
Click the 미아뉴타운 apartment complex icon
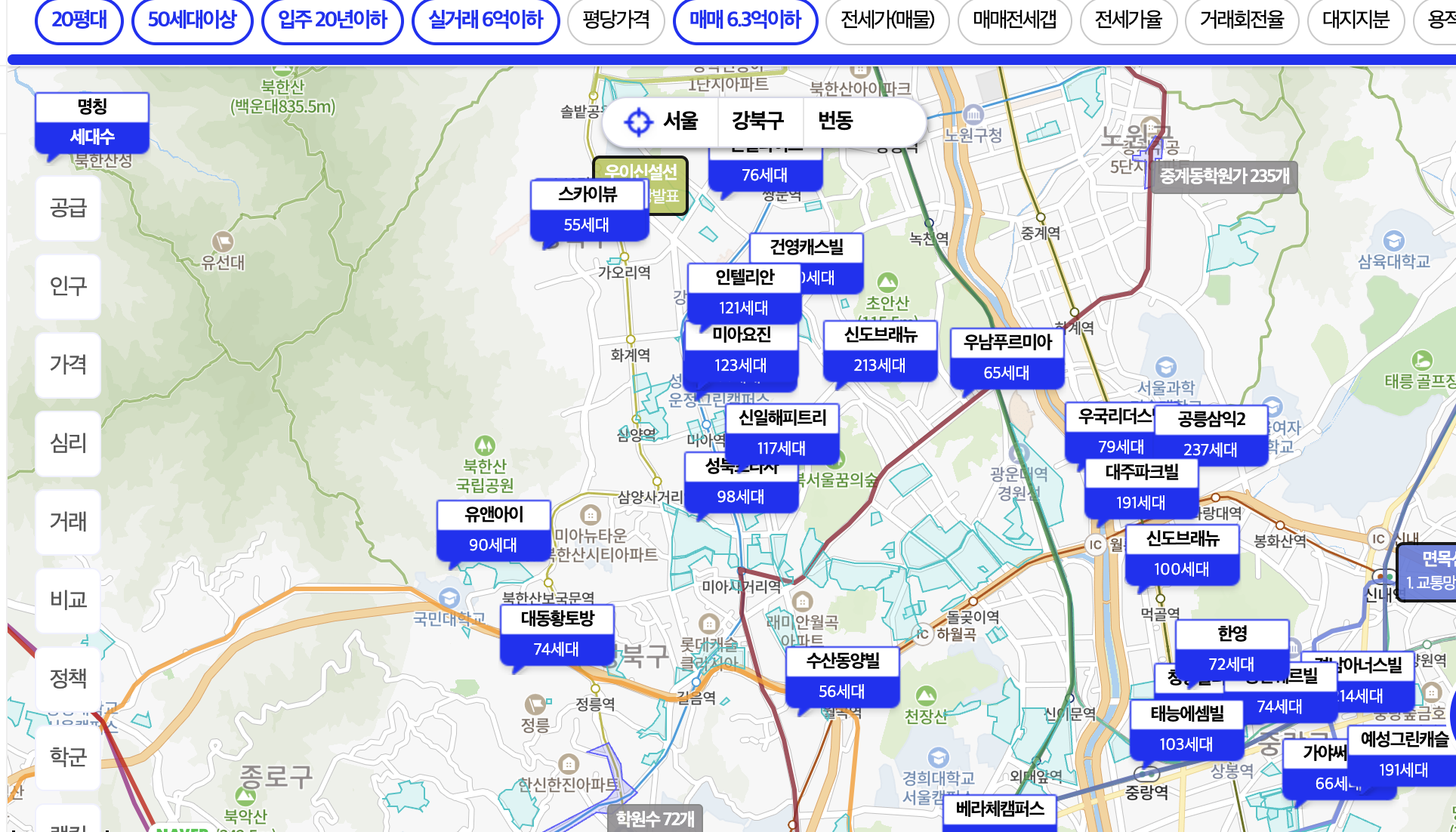[x=591, y=515]
